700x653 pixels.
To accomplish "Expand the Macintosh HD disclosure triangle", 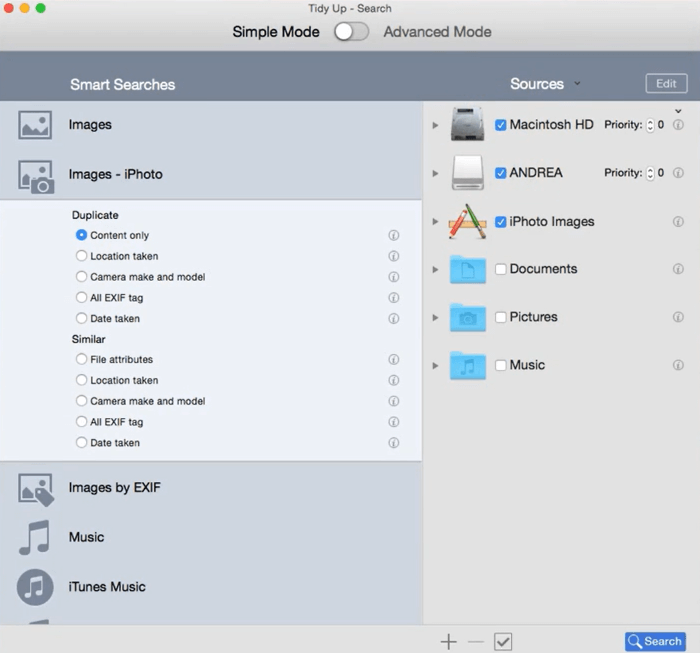I will pyautogui.click(x=435, y=125).
